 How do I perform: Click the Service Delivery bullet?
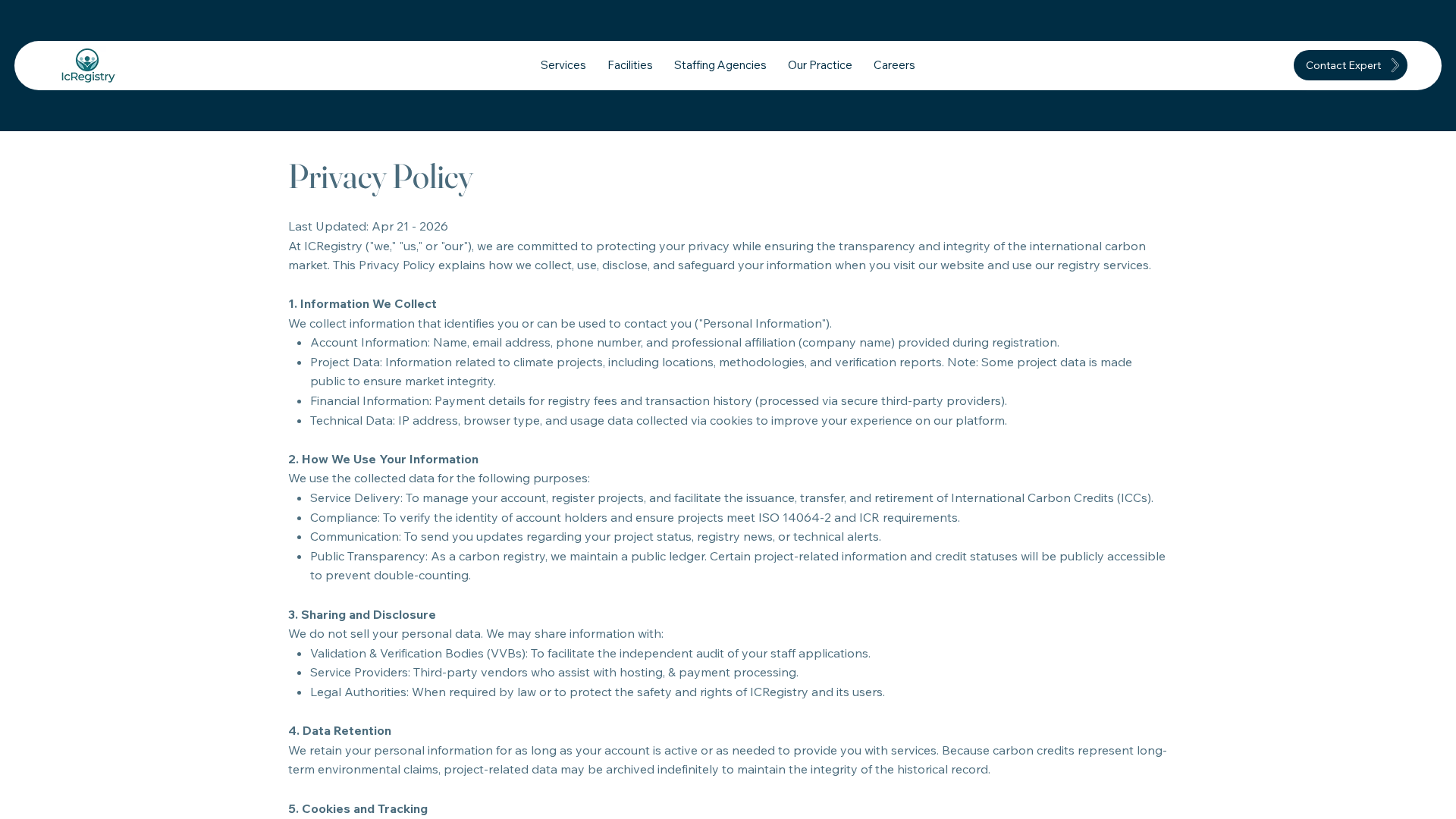click(732, 498)
